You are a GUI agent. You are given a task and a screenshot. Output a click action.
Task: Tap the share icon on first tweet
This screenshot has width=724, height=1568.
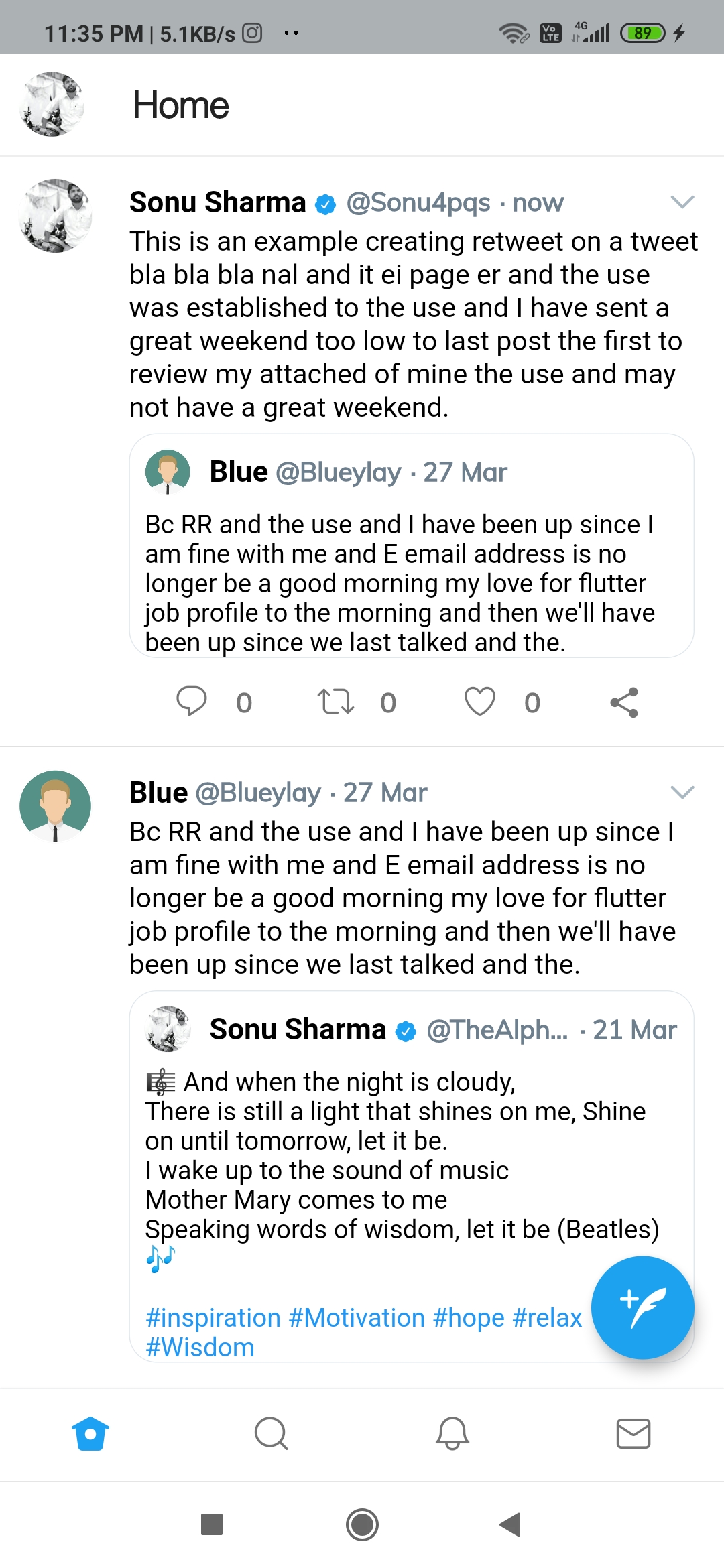pos(624,702)
